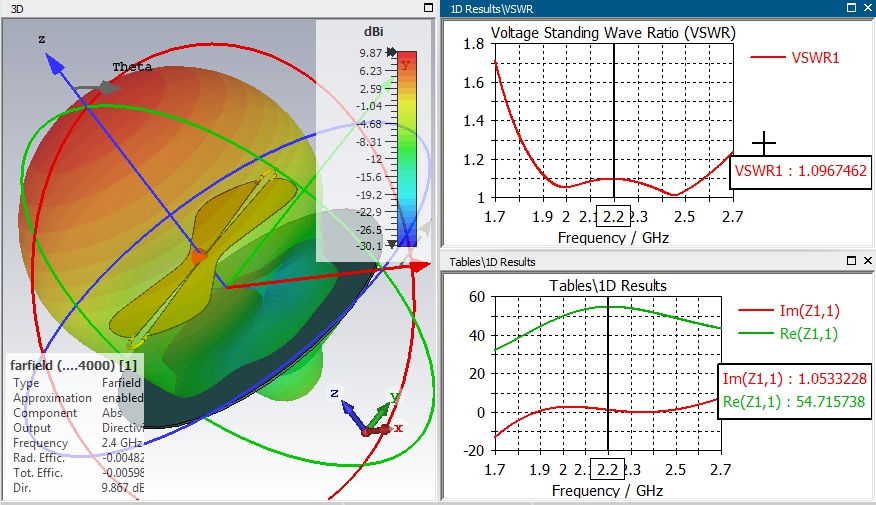
Task: Click the top arrow of the dBi color scale
Action: [392, 52]
